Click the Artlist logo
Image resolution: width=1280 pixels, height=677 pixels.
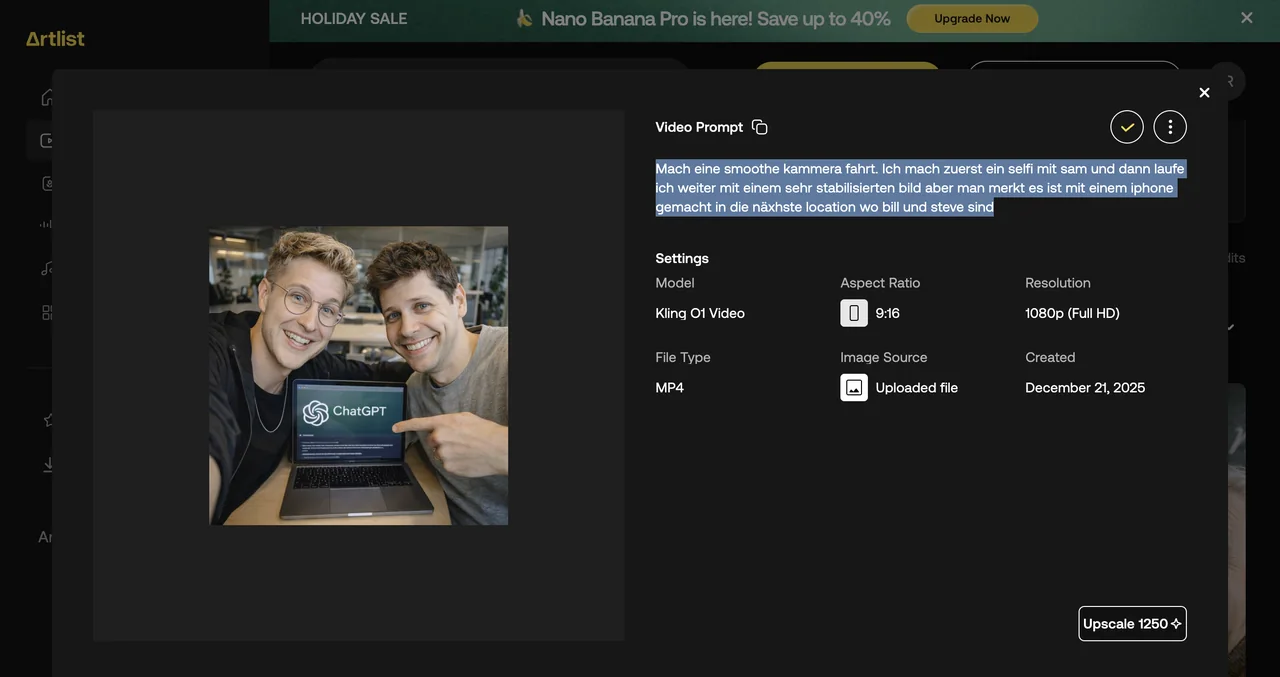(x=55, y=39)
